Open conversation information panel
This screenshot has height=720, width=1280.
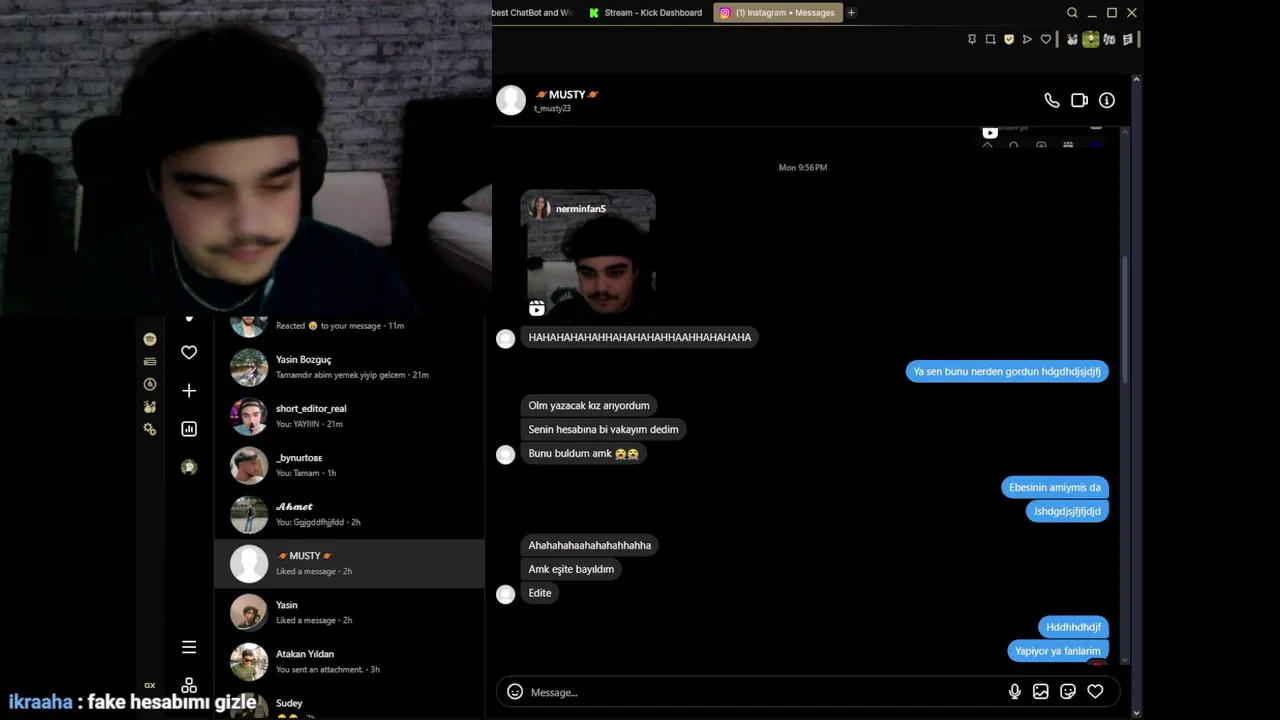coord(1107,100)
